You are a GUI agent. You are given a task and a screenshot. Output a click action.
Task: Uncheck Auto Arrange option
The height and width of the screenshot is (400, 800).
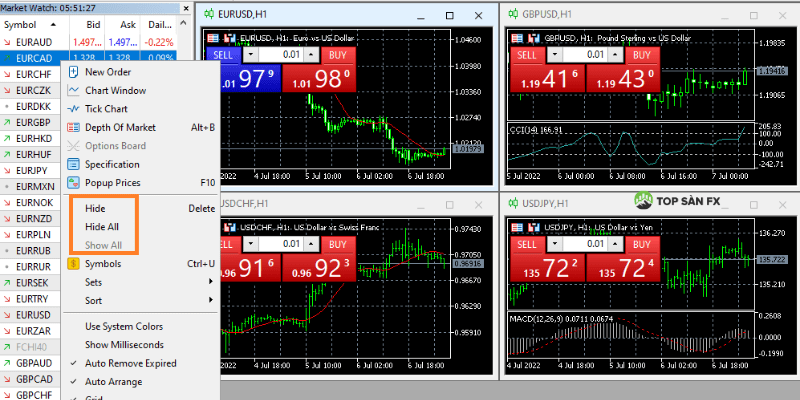140,382
